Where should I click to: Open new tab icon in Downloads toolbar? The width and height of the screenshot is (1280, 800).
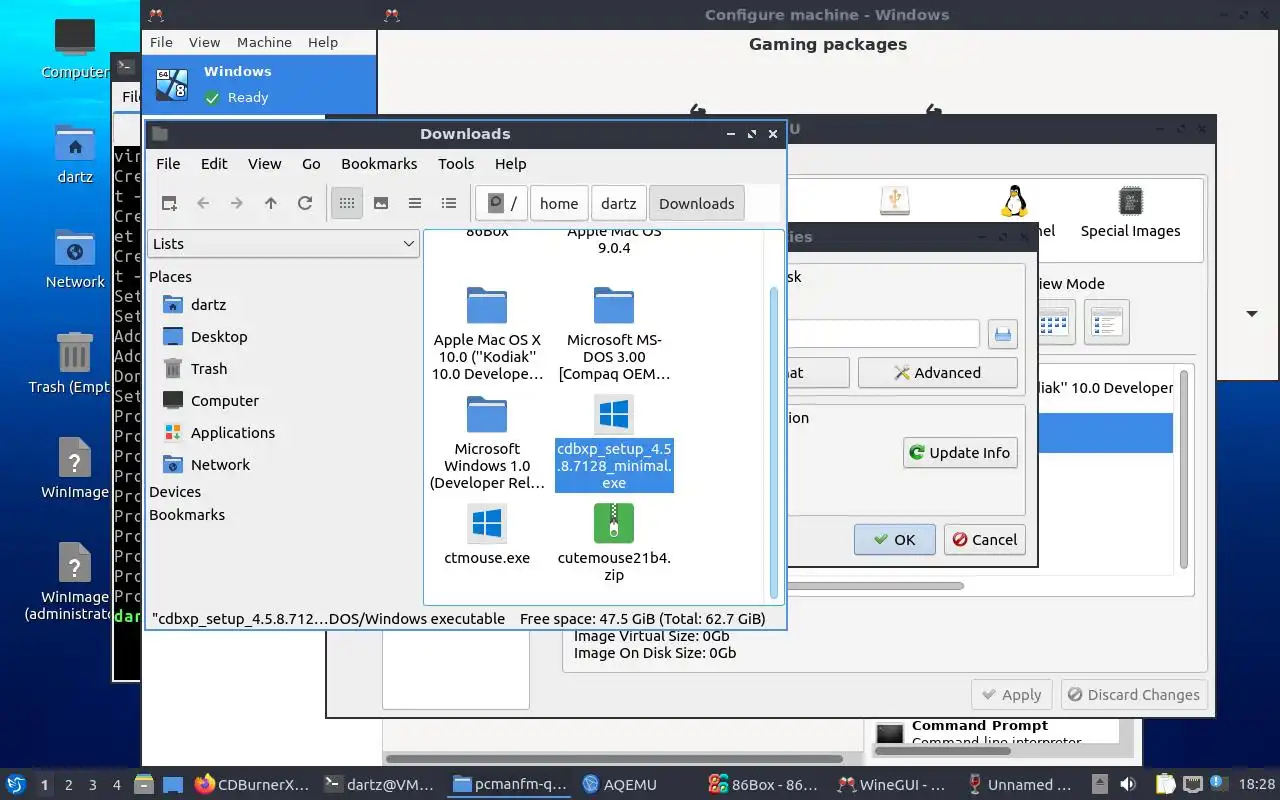(169, 203)
